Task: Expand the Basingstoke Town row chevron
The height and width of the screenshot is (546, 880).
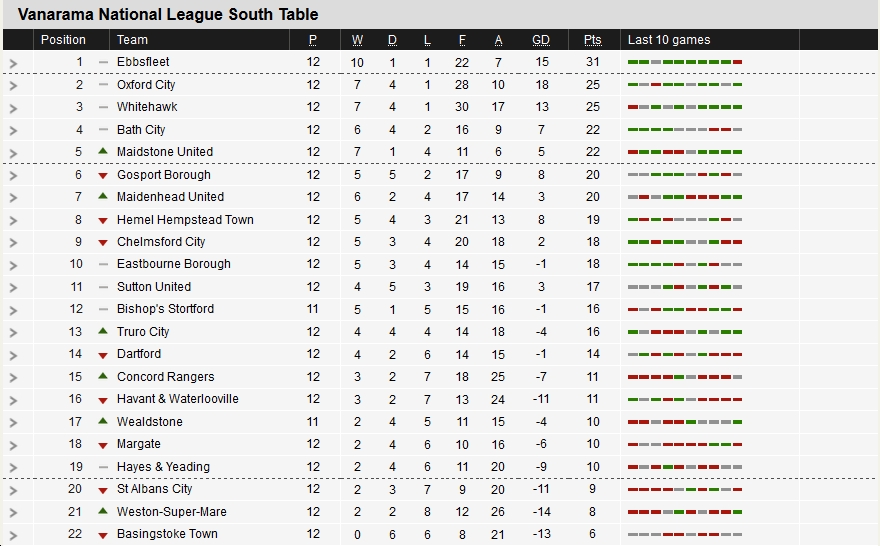Action: coord(13,535)
